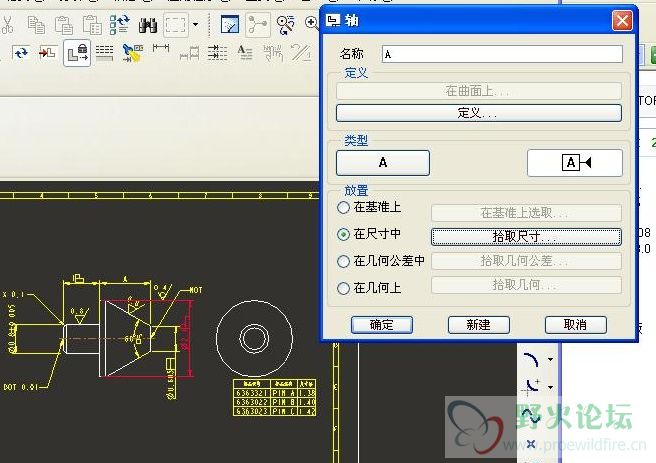Select the fillet corner tool
The height and width of the screenshot is (463, 656).
[x=530, y=386]
